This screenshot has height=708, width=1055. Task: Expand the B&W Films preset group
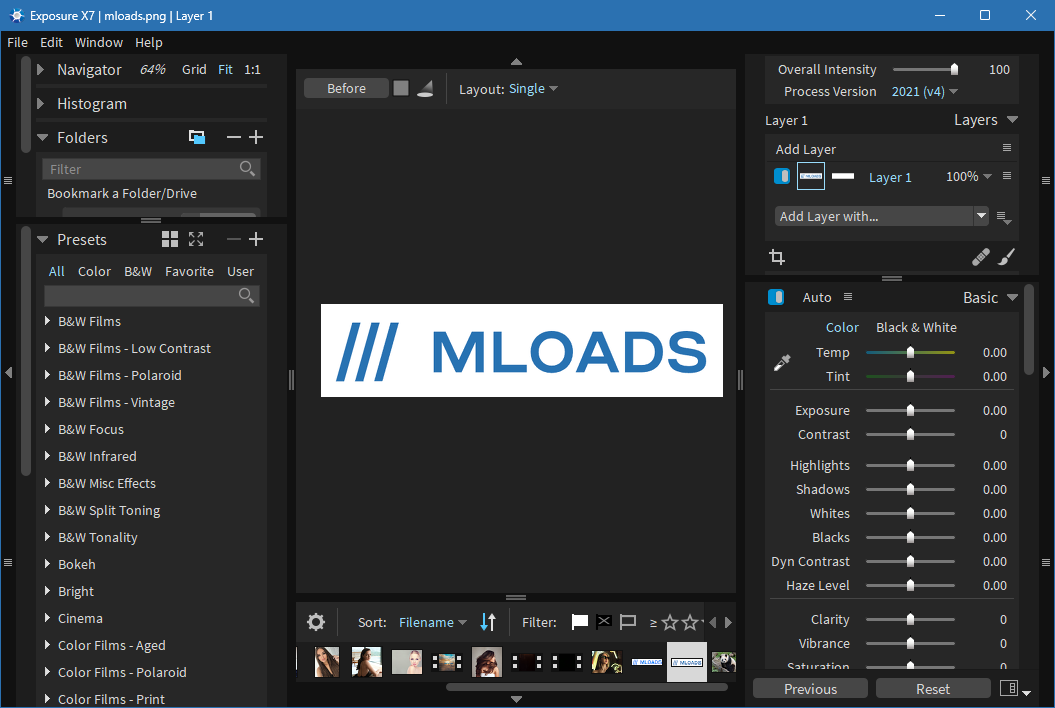[47, 321]
